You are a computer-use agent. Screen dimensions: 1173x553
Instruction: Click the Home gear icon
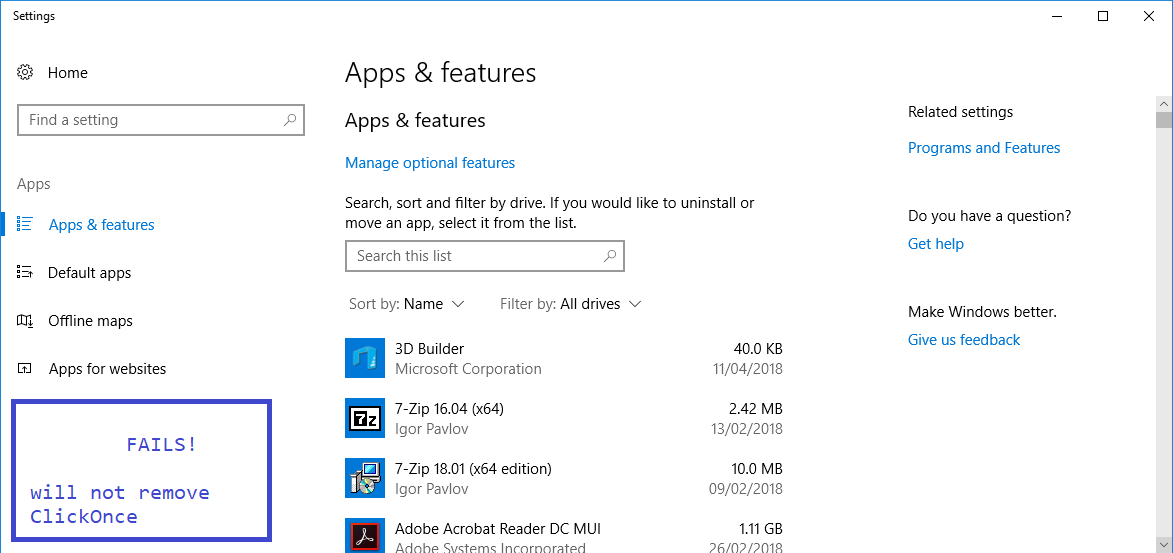click(25, 73)
